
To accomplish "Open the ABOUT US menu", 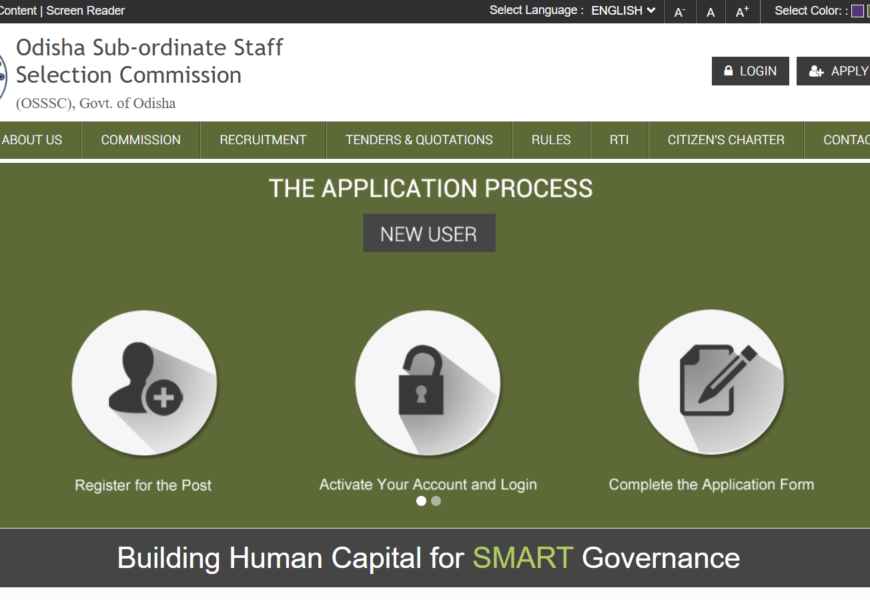I will [x=32, y=140].
